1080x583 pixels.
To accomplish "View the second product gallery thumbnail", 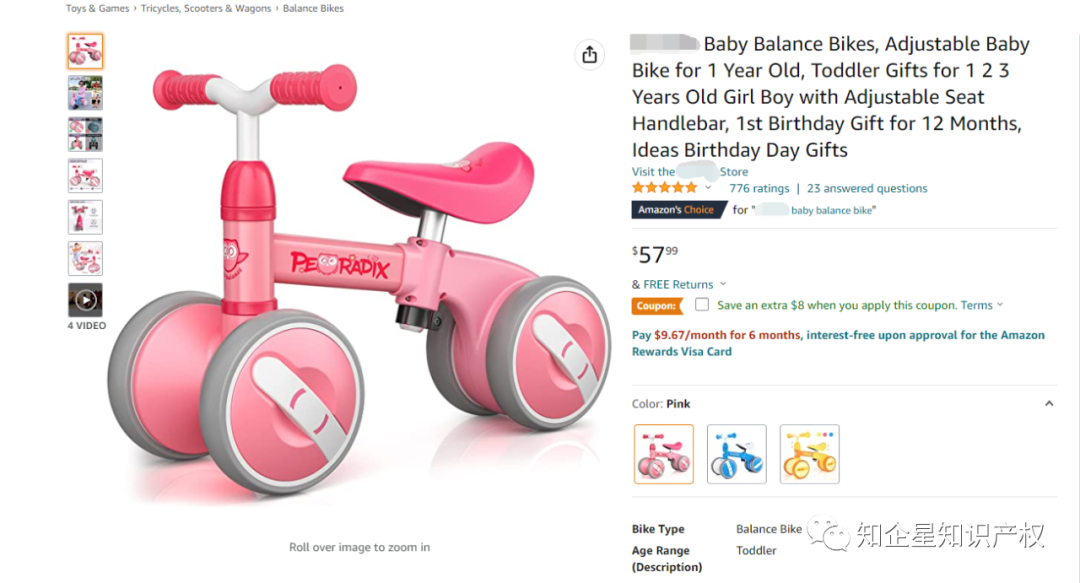I will [x=85, y=93].
